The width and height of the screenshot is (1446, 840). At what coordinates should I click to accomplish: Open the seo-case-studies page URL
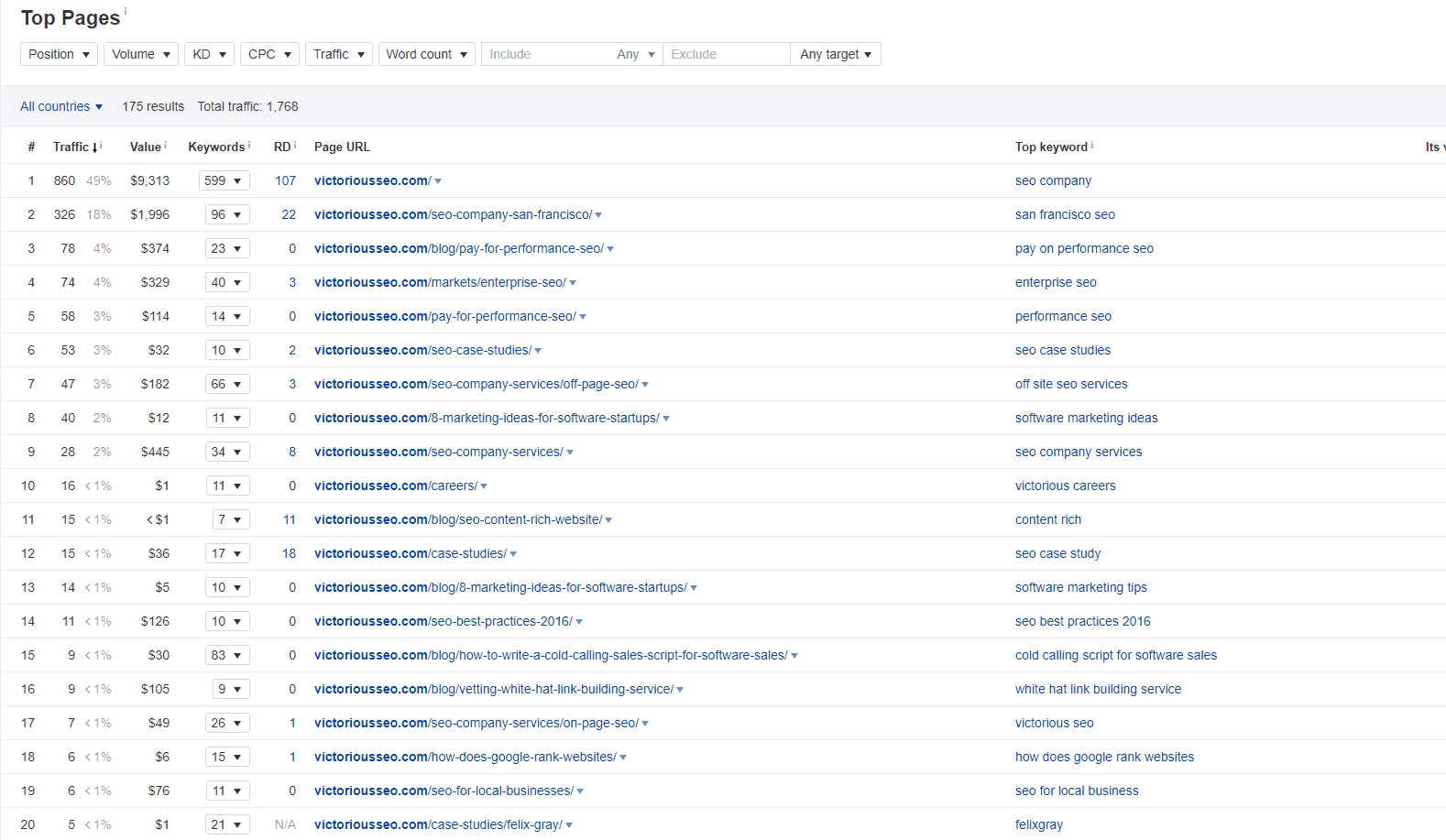point(422,350)
